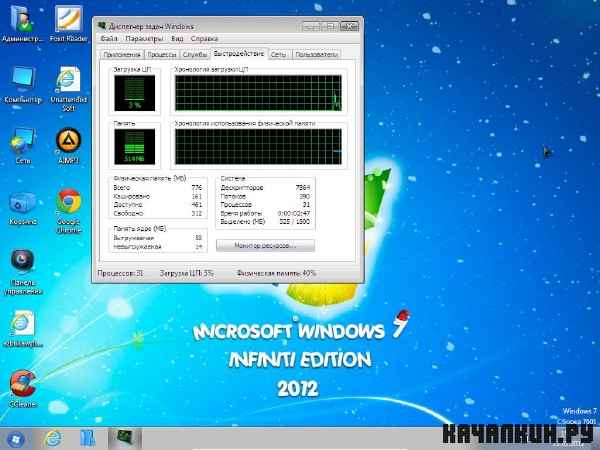Screen dimensions: 600x450
Task: Open Internet Explorer from the taskbar
Action: [x=53, y=439]
